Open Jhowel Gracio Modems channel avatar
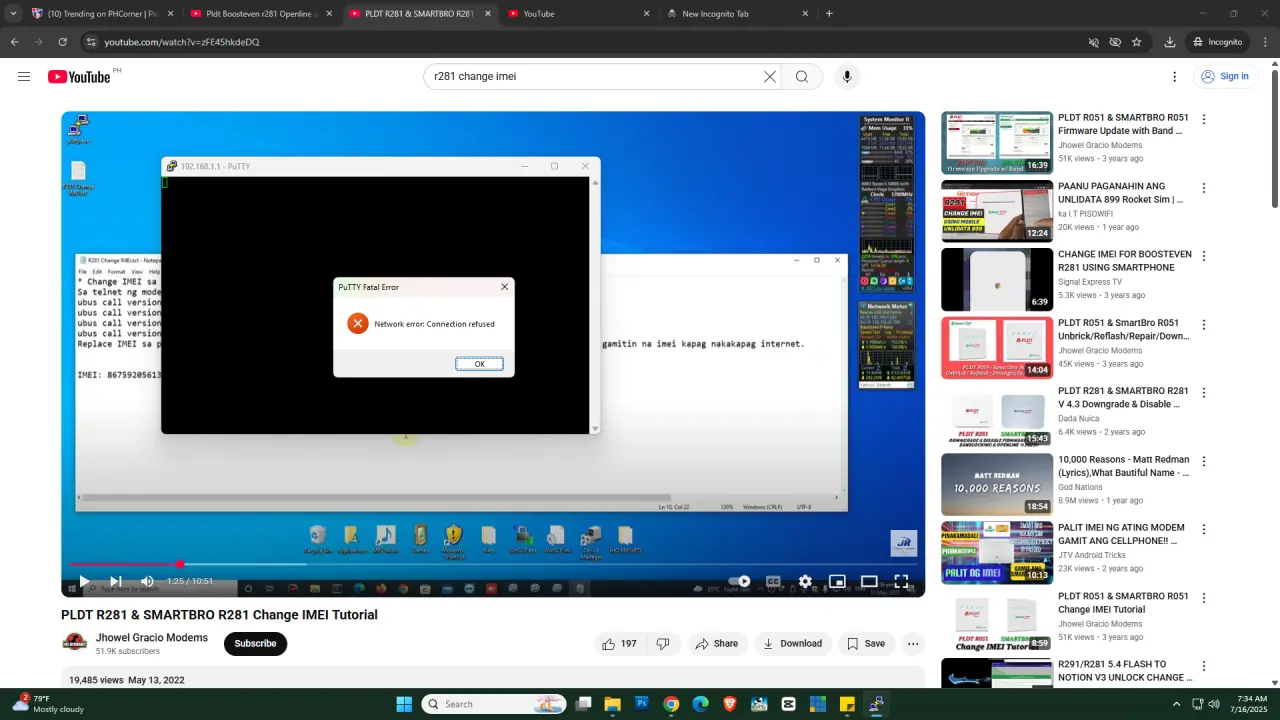This screenshot has height=720, width=1280. click(x=75, y=643)
